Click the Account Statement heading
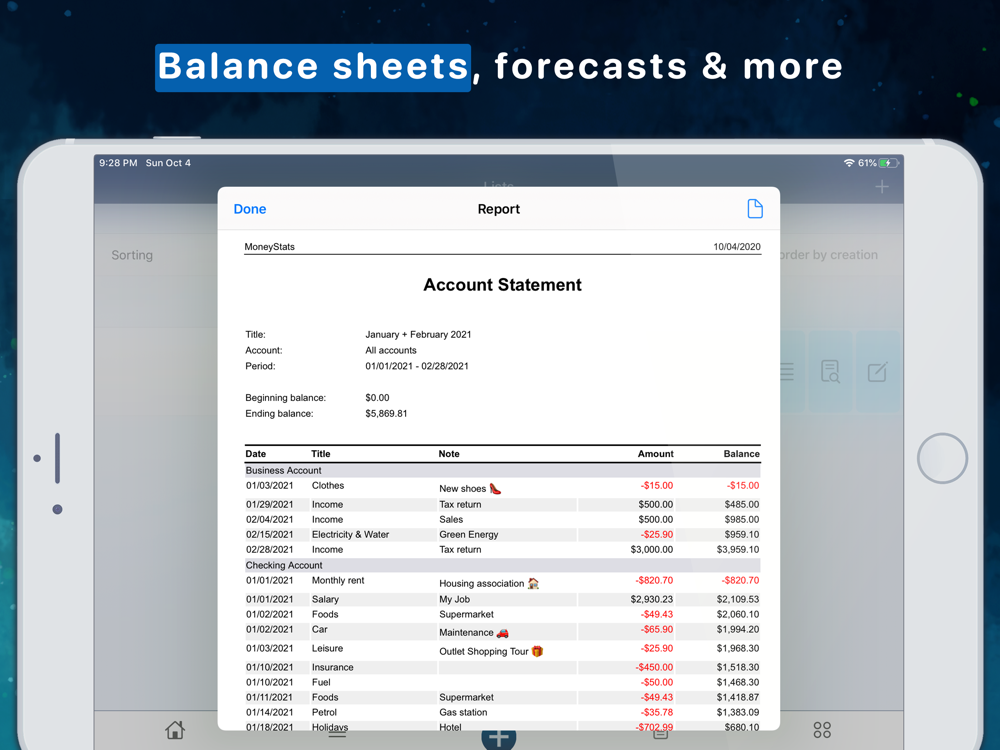 coord(503,285)
